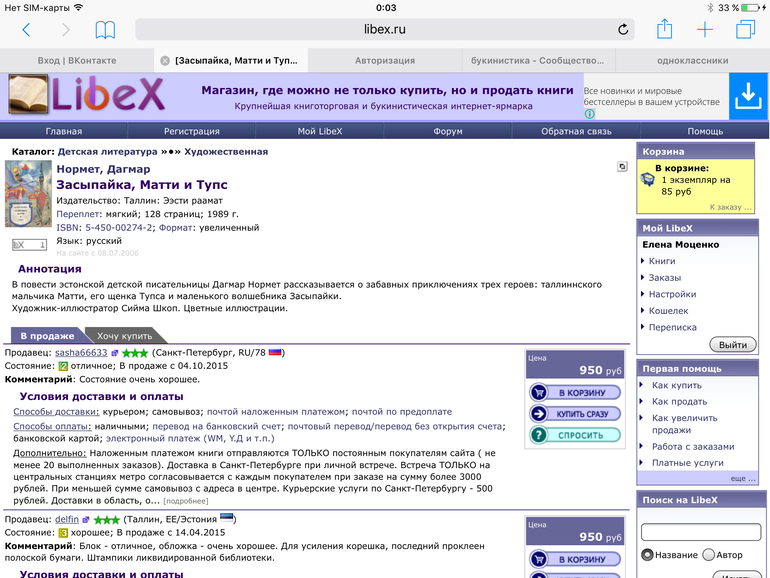
Task: Tap the Safari share icon
Action: pyautogui.click(x=664, y=29)
